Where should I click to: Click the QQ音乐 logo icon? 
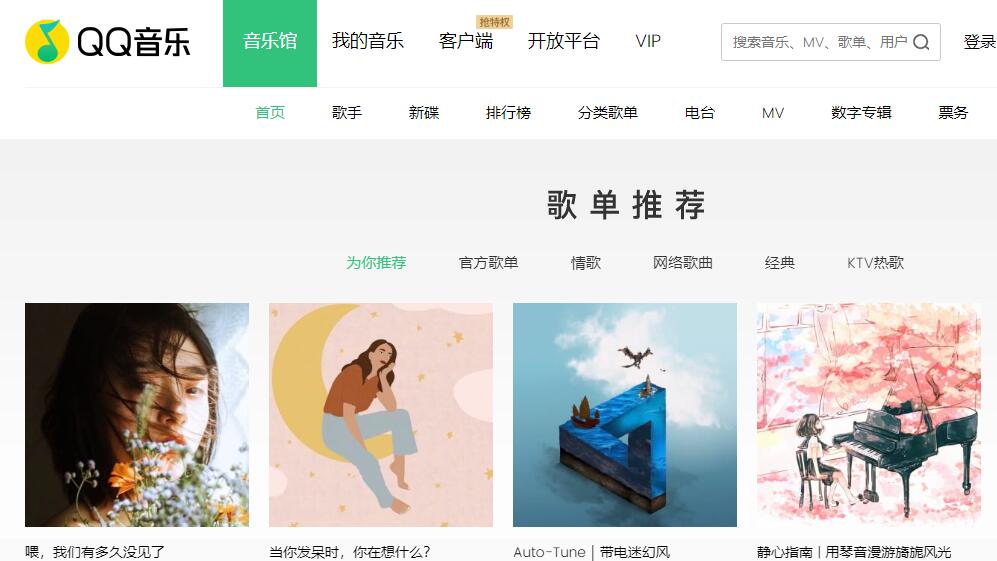tap(47, 42)
